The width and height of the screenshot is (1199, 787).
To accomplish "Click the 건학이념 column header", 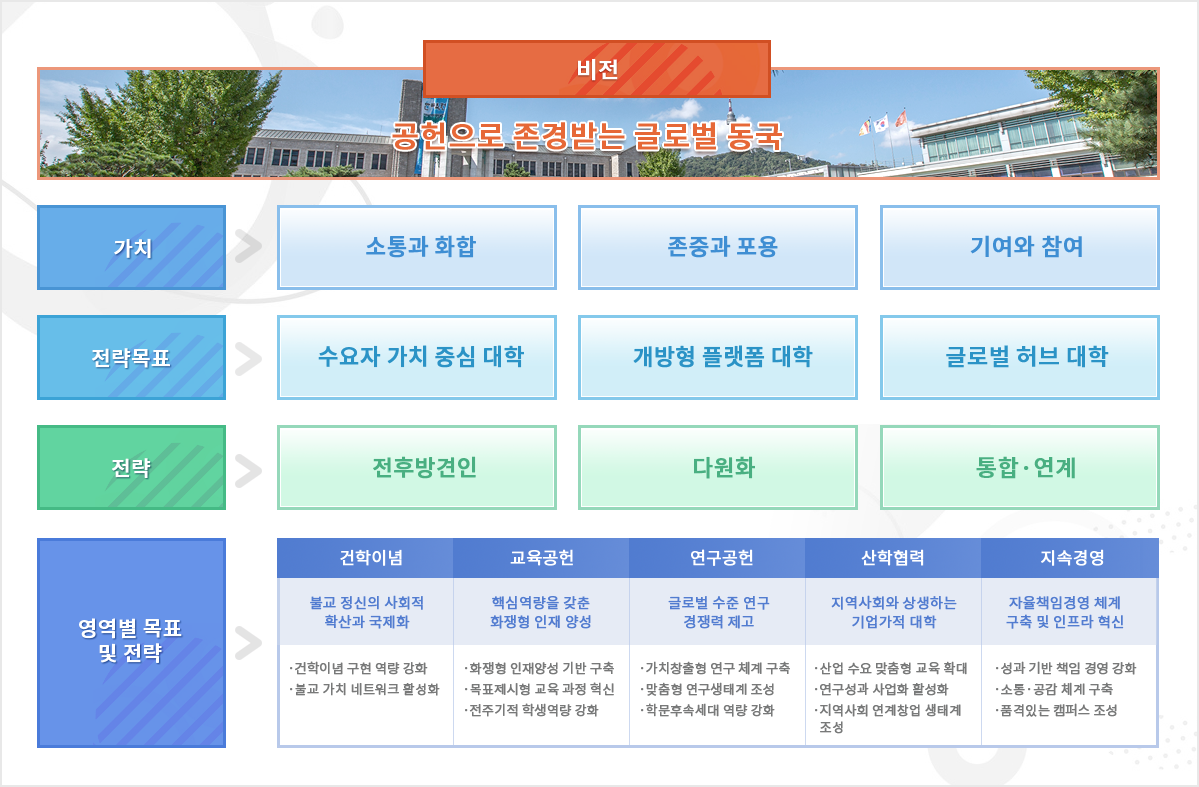I will [366, 558].
